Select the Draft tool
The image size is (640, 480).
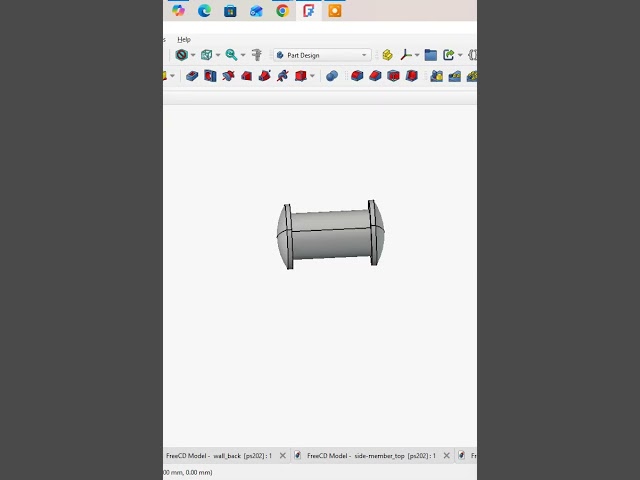coord(393,76)
